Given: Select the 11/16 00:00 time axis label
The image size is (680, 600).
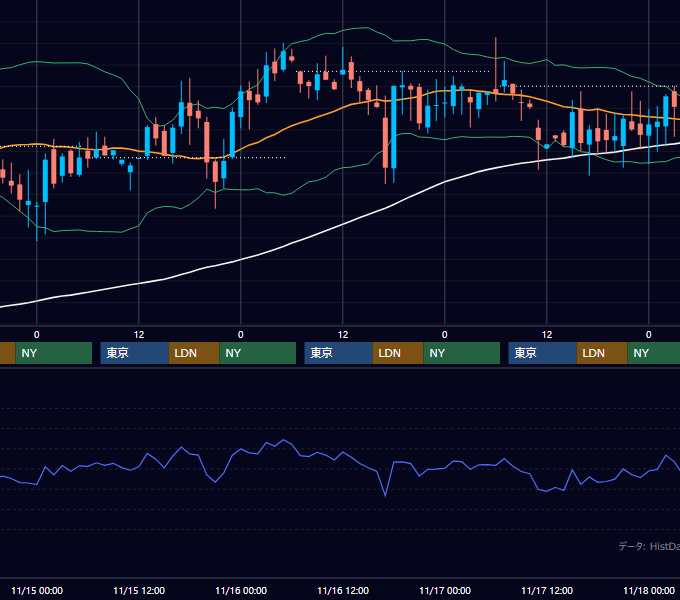Looking at the screenshot, I should (x=241, y=590).
